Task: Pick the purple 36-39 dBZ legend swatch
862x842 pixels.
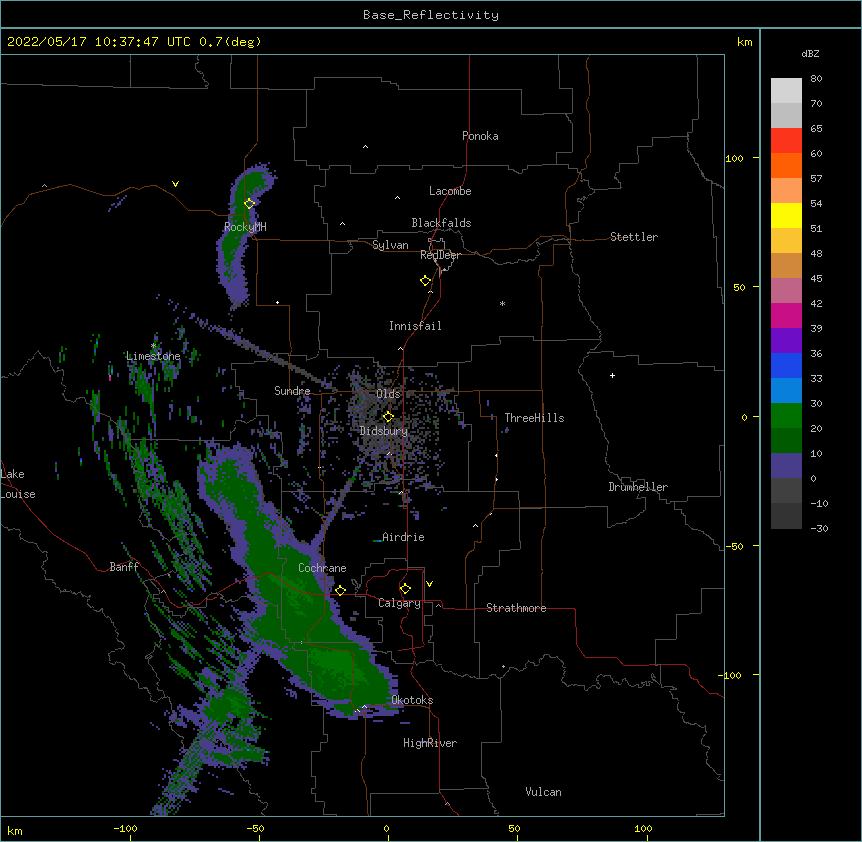Action: (x=786, y=340)
